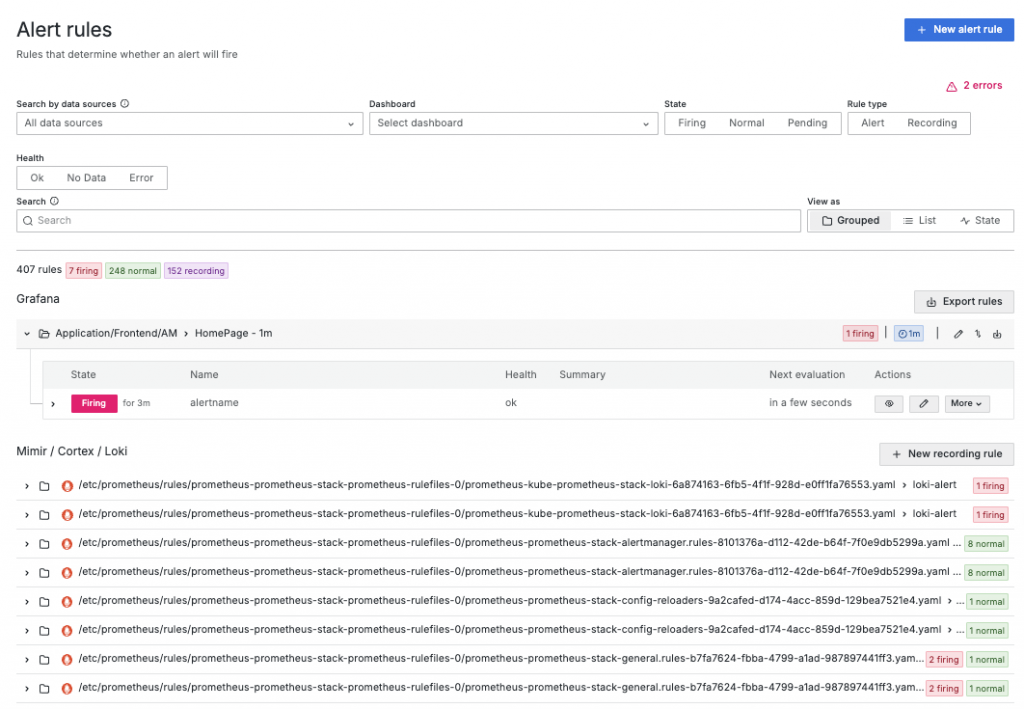Screen dimensions: 1024x709
Task: Click Application/Frontend/AM folder name
Action: (x=116, y=333)
